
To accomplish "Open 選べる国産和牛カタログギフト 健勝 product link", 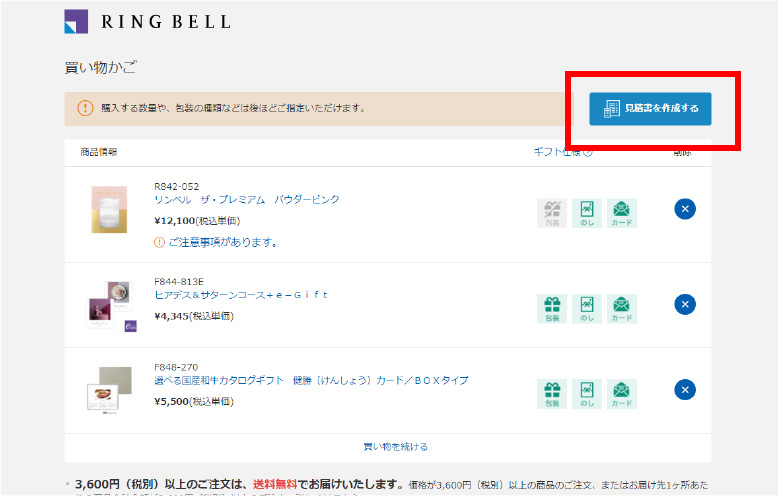I will [312, 381].
